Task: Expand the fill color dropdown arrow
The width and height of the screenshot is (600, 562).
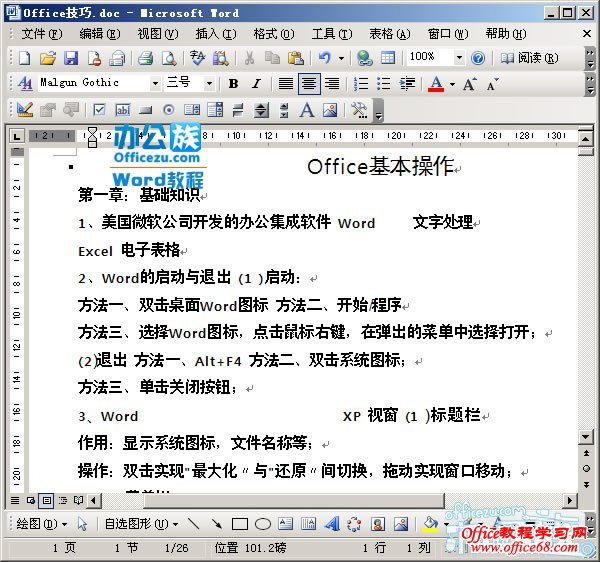Action: click(x=446, y=524)
